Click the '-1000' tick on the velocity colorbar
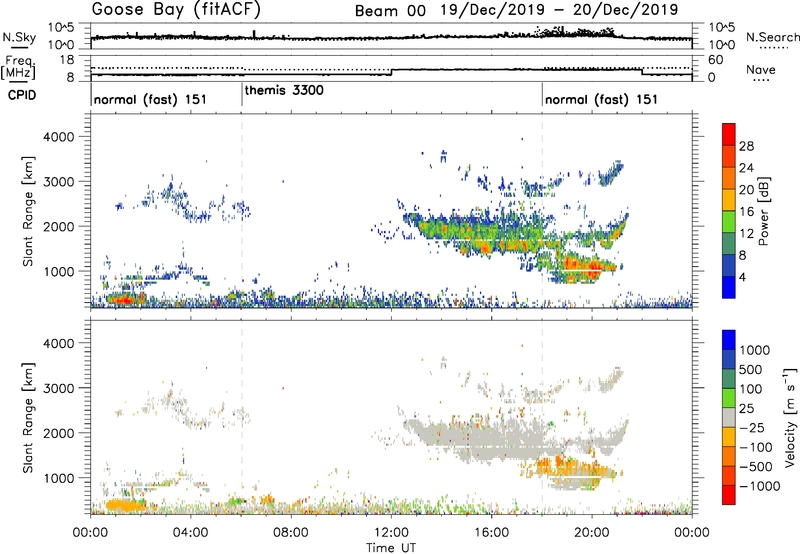The width and height of the screenshot is (800, 554). coord(760,486)
